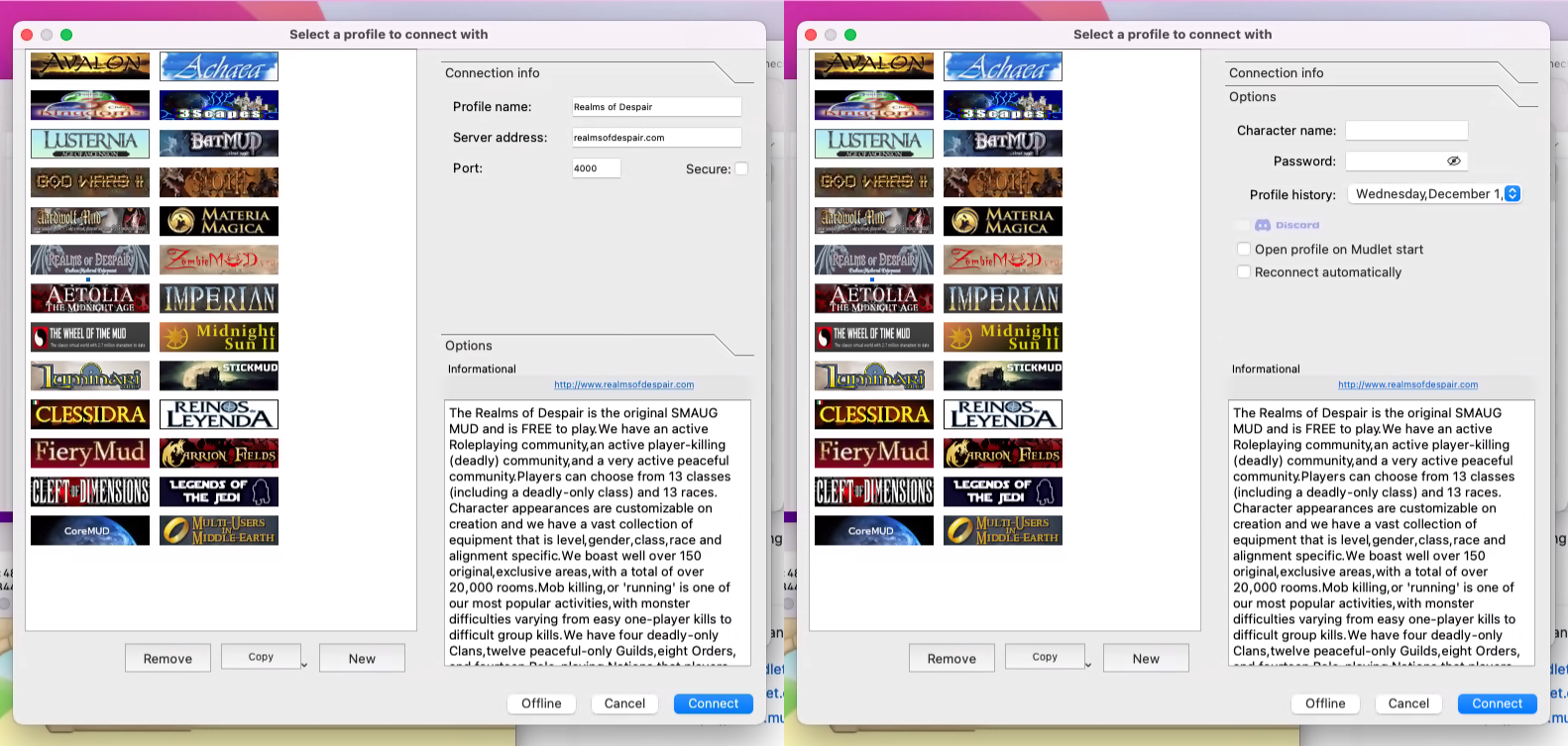Click the New button in left window
This screenshot has width=1568, height=746.
pos(362,658)
